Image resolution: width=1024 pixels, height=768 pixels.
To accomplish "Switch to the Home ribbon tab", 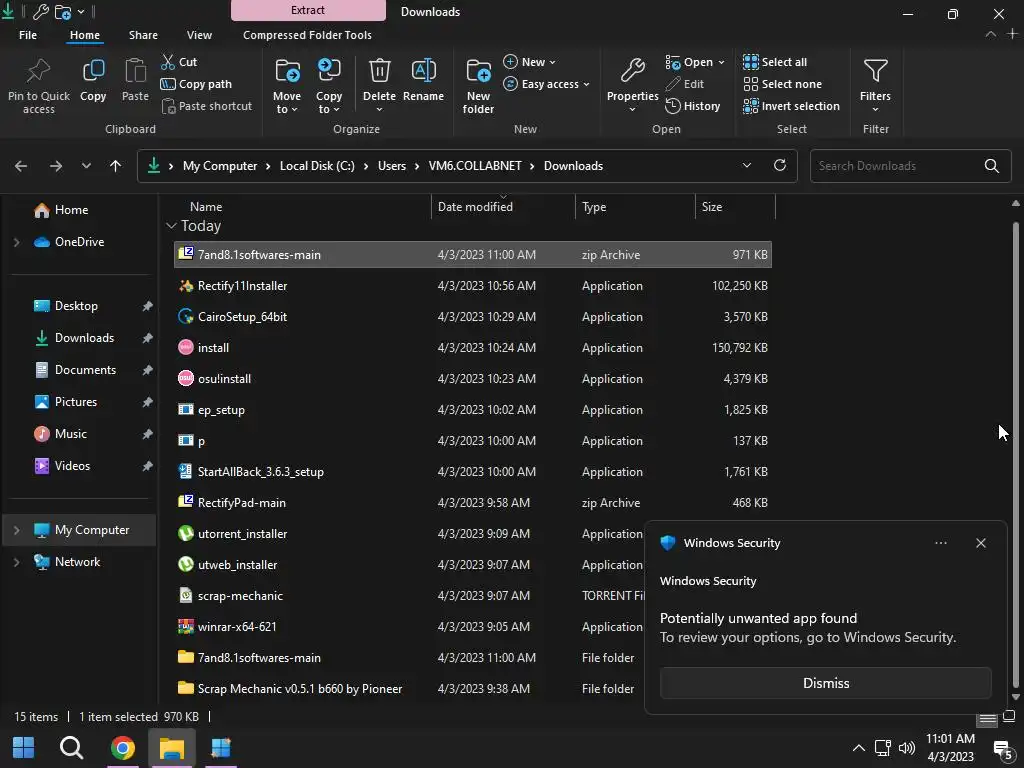I will (85, 35).
